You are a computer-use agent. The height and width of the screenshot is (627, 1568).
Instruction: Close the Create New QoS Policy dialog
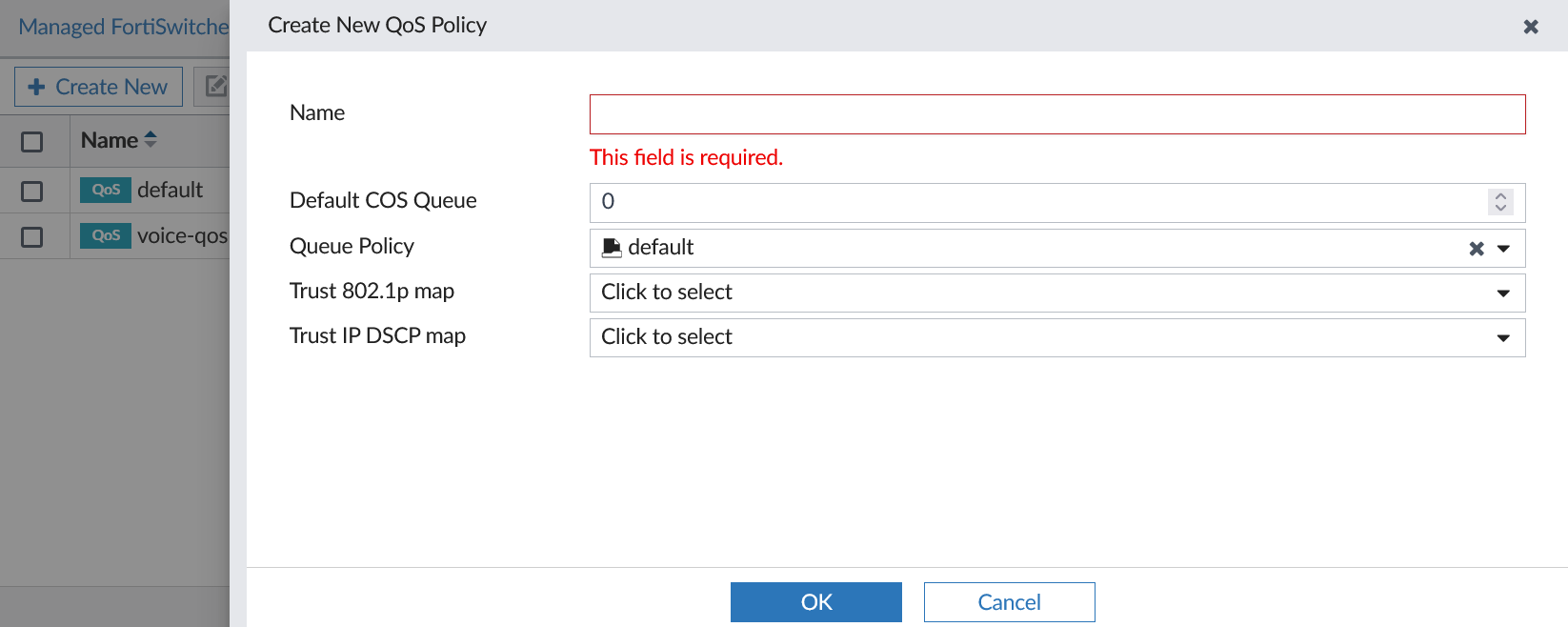[x=1531, y=27]
